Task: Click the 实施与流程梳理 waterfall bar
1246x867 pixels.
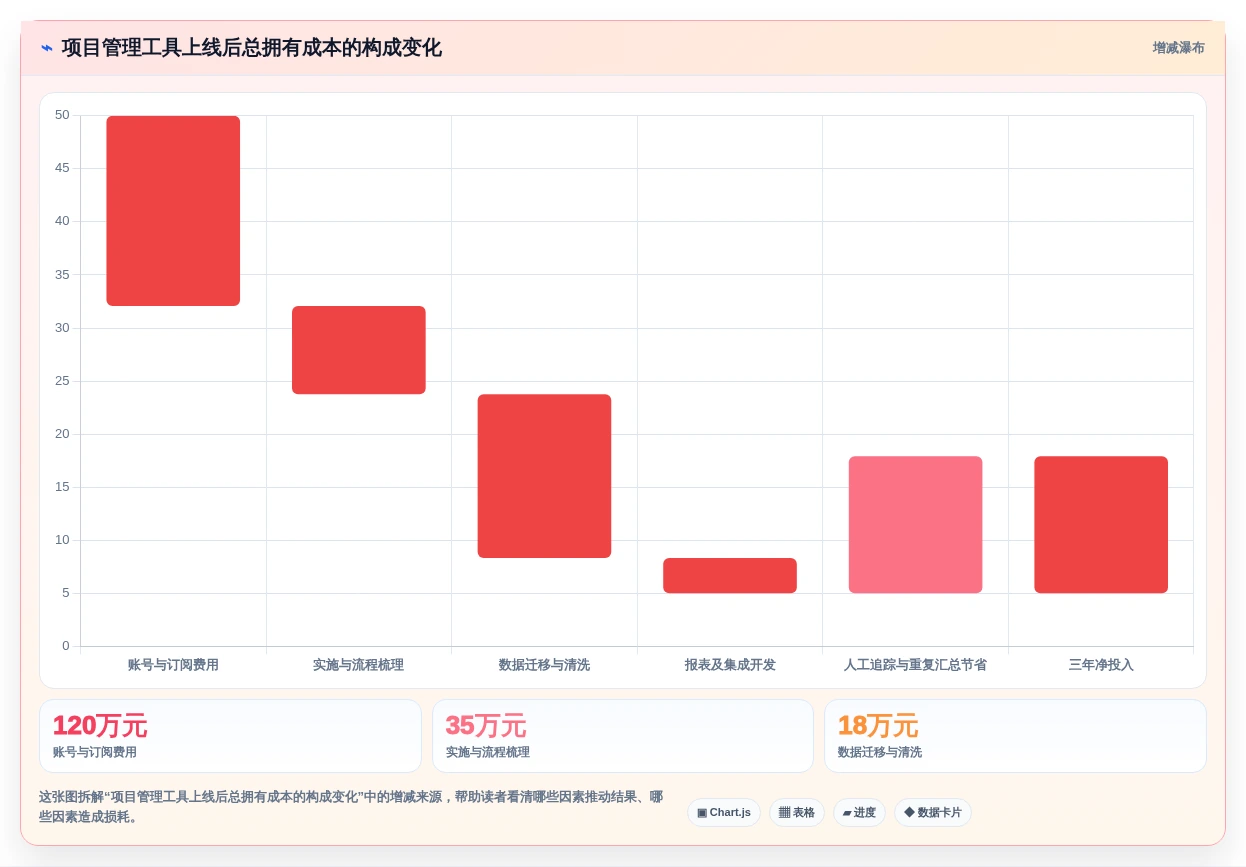Action: point(359,350)
